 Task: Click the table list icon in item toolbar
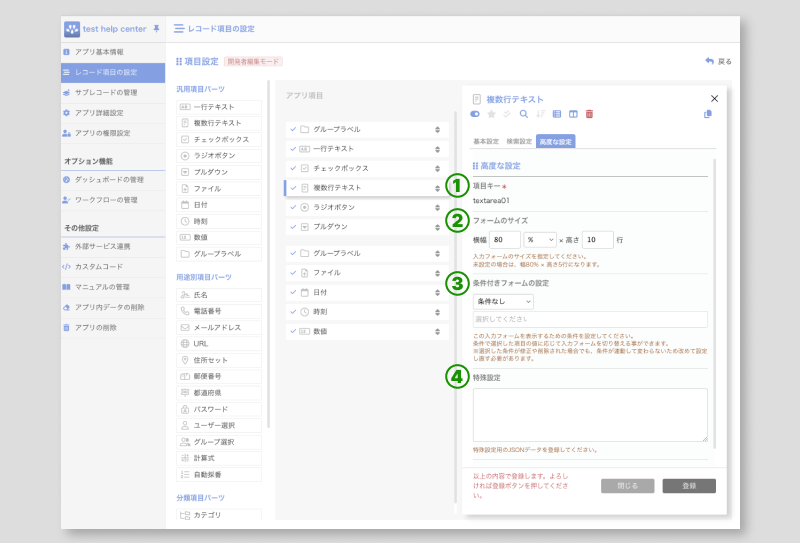tap(557, 114)
